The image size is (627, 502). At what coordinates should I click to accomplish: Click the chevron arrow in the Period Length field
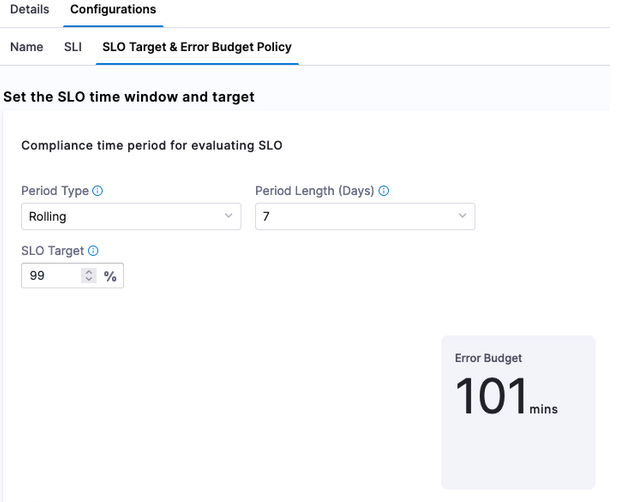[462, 216]
